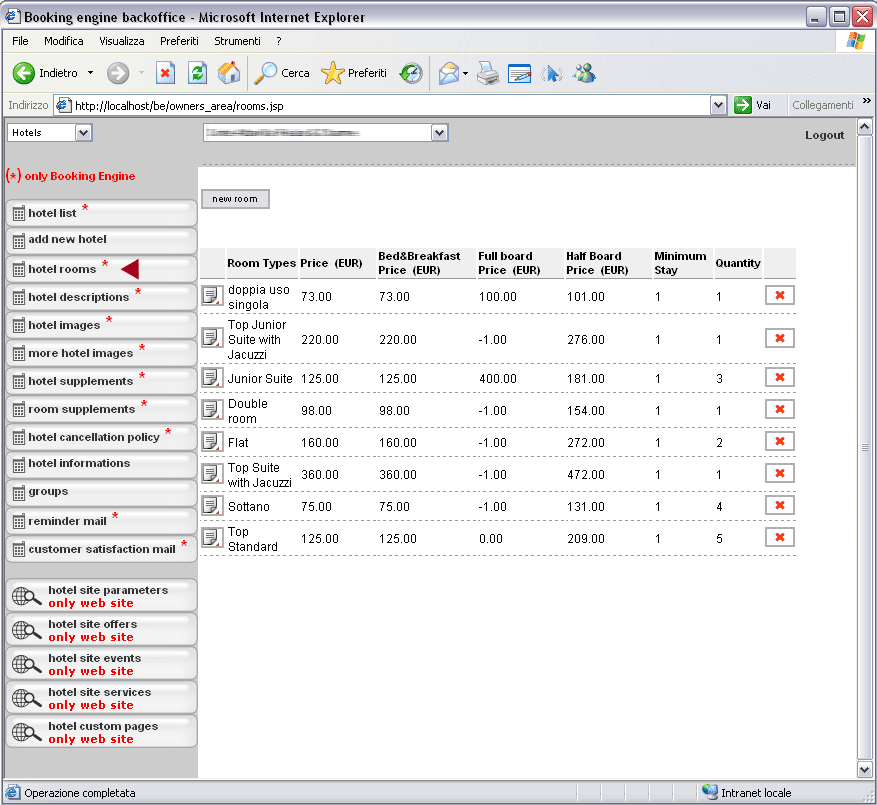The image size is (877, 805).
Task: Click edit icon for Junior Suite row
Action: pos(211,377)
